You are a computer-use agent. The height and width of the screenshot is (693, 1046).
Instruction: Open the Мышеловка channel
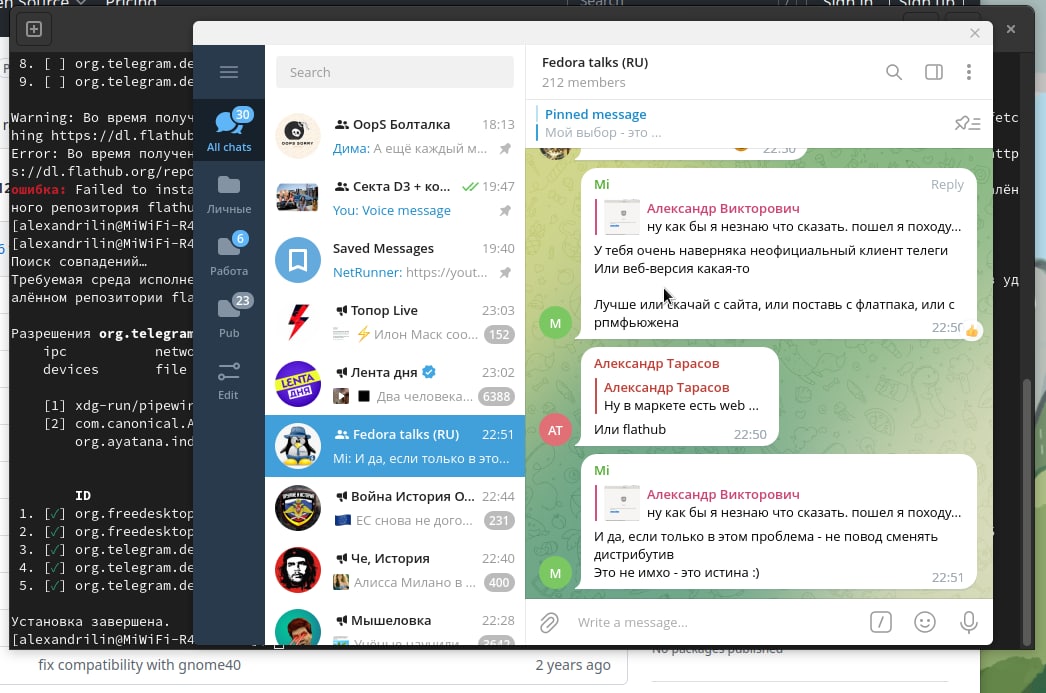click(x=395, y=625)
